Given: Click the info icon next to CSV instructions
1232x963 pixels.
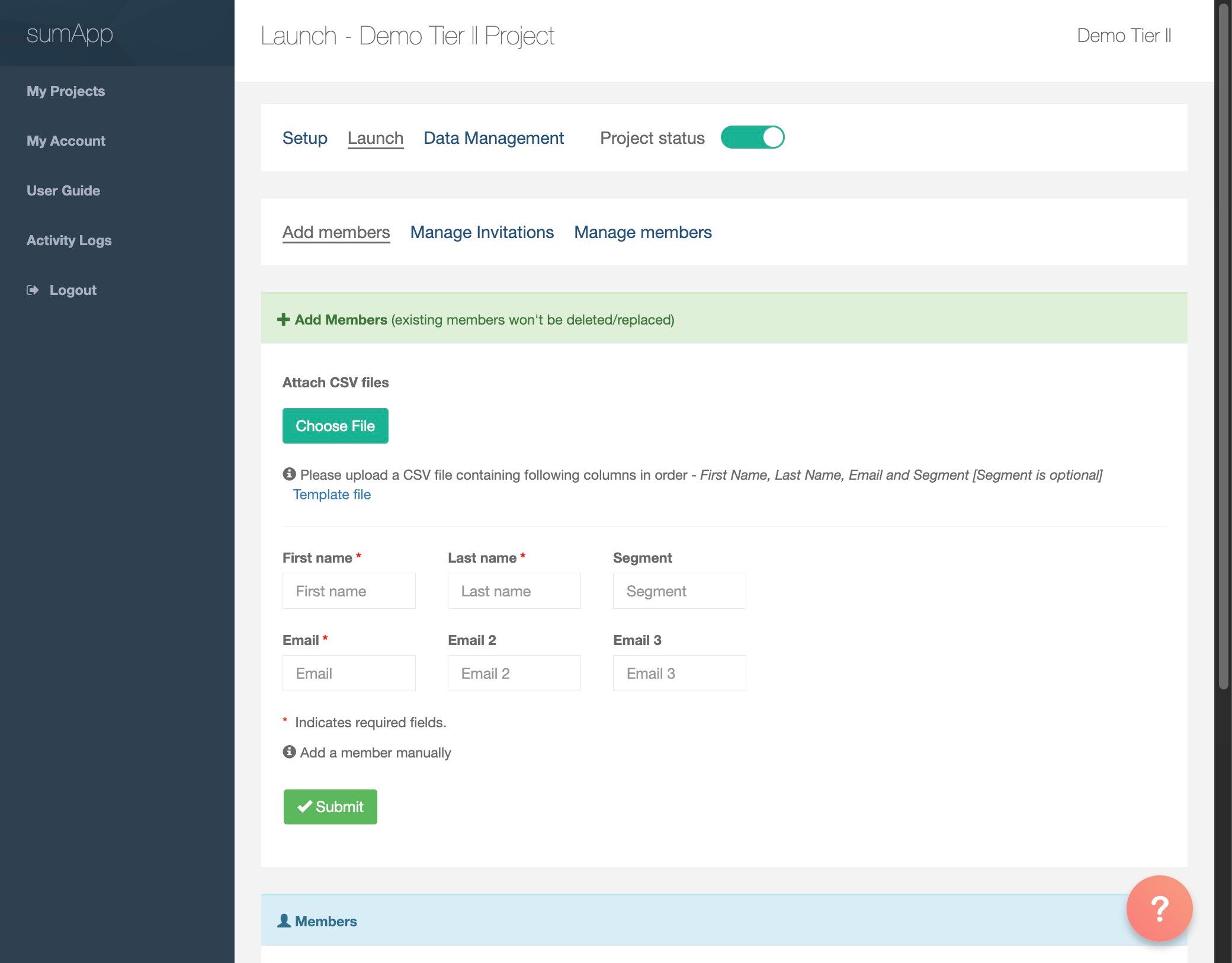Looking at the screenshot, I should 289,474.
